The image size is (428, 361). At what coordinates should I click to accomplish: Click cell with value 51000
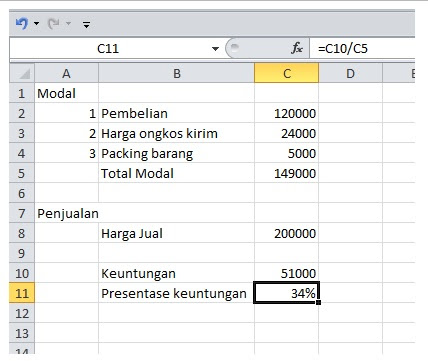286,273
